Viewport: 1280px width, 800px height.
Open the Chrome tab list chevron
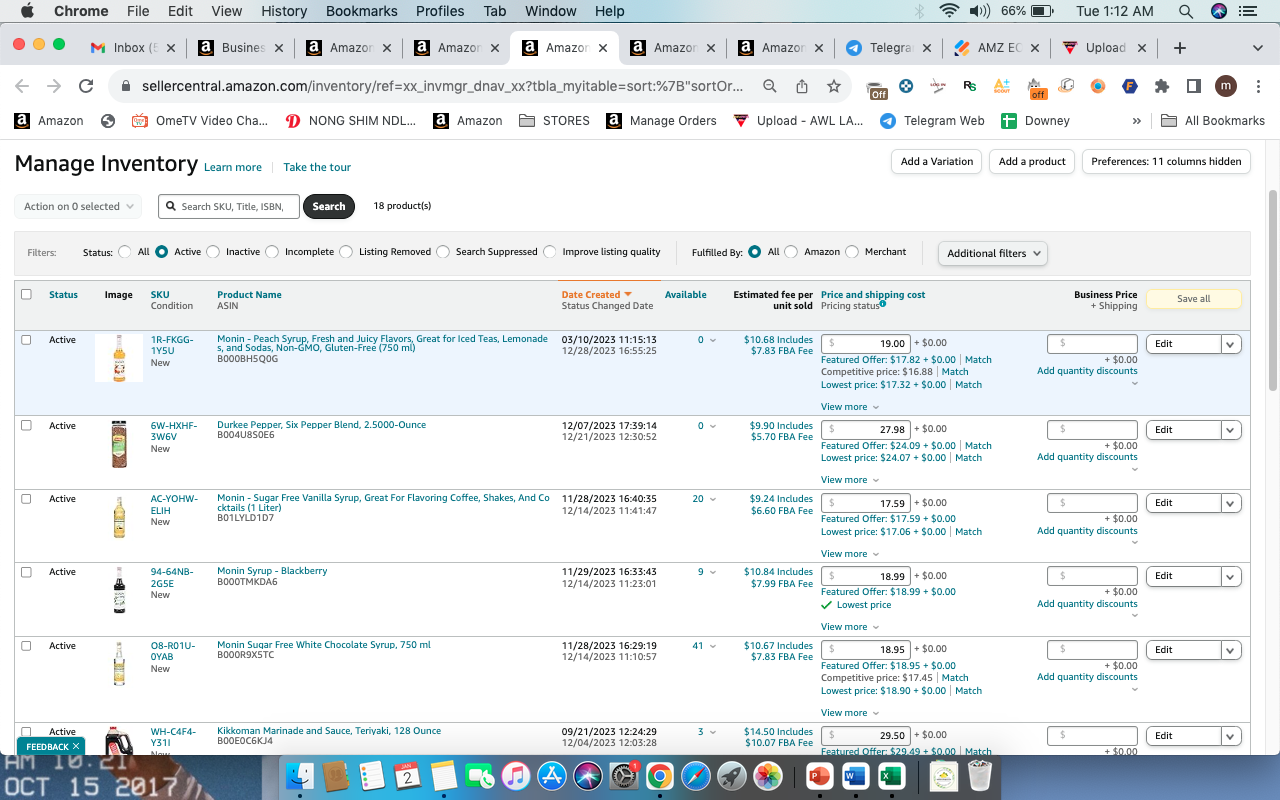1258,47
